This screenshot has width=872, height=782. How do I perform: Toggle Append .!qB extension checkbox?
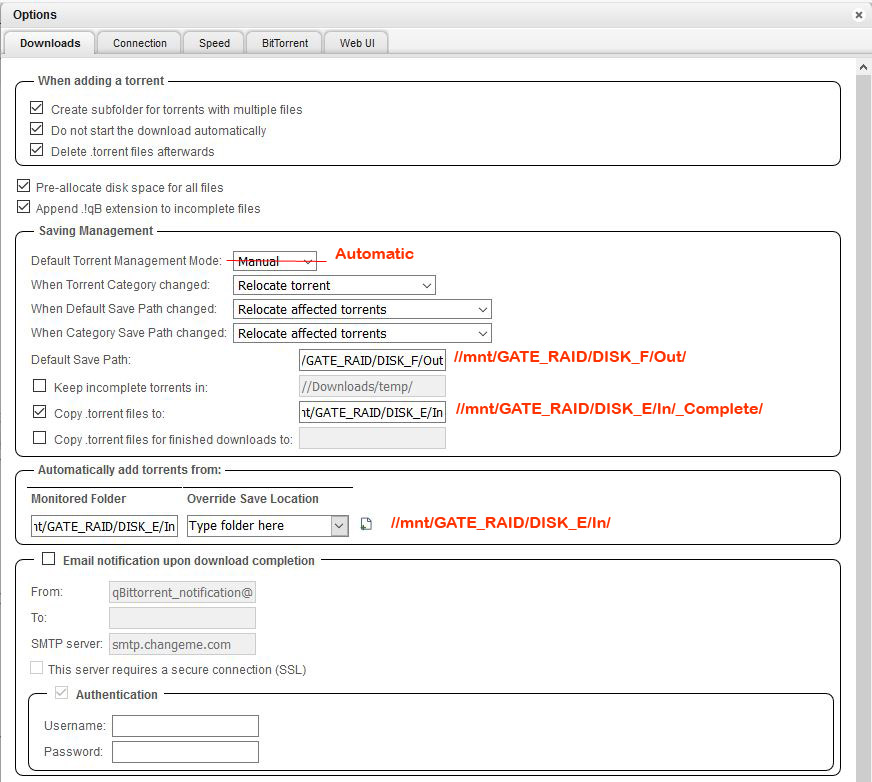[x=23, y=206]
